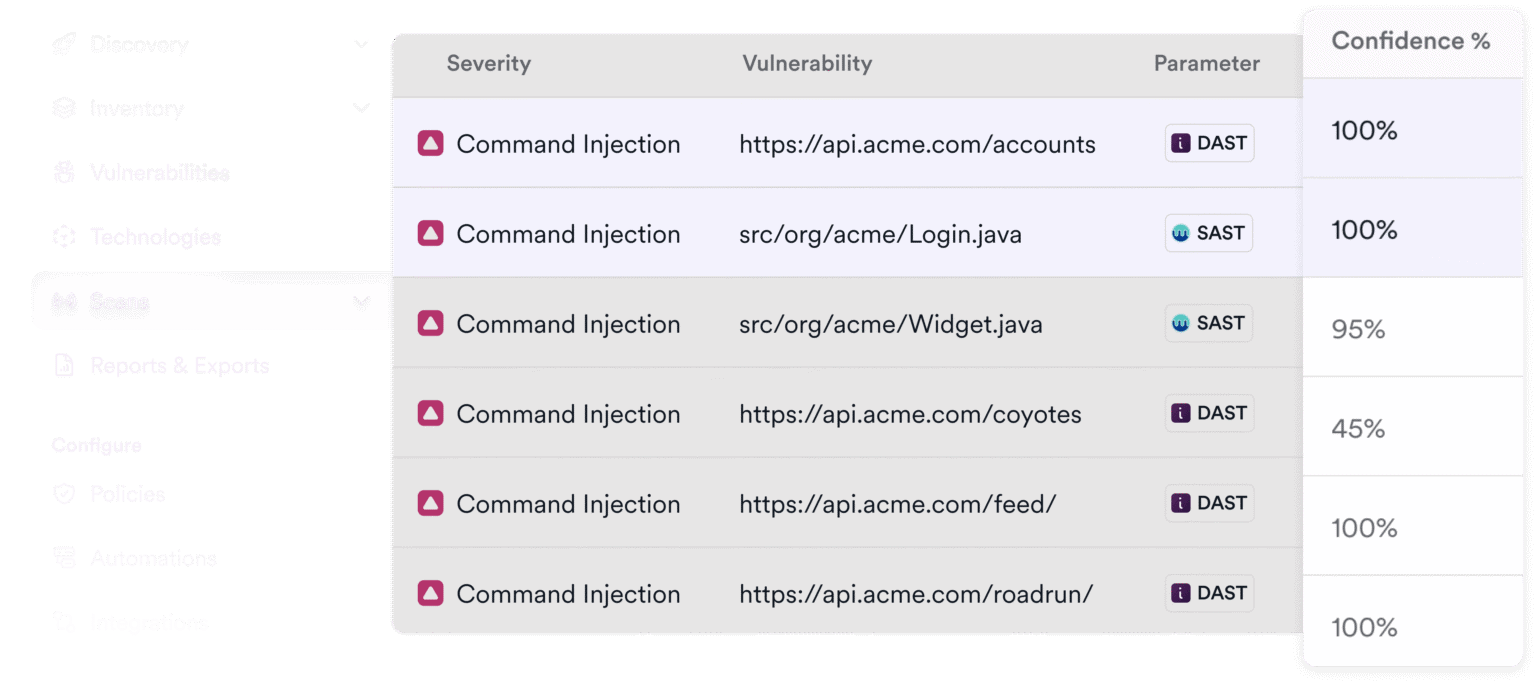1536x683 pixels.
Task: Click the DAST badge for coyotes endpoint
Action: [1208, 413]
